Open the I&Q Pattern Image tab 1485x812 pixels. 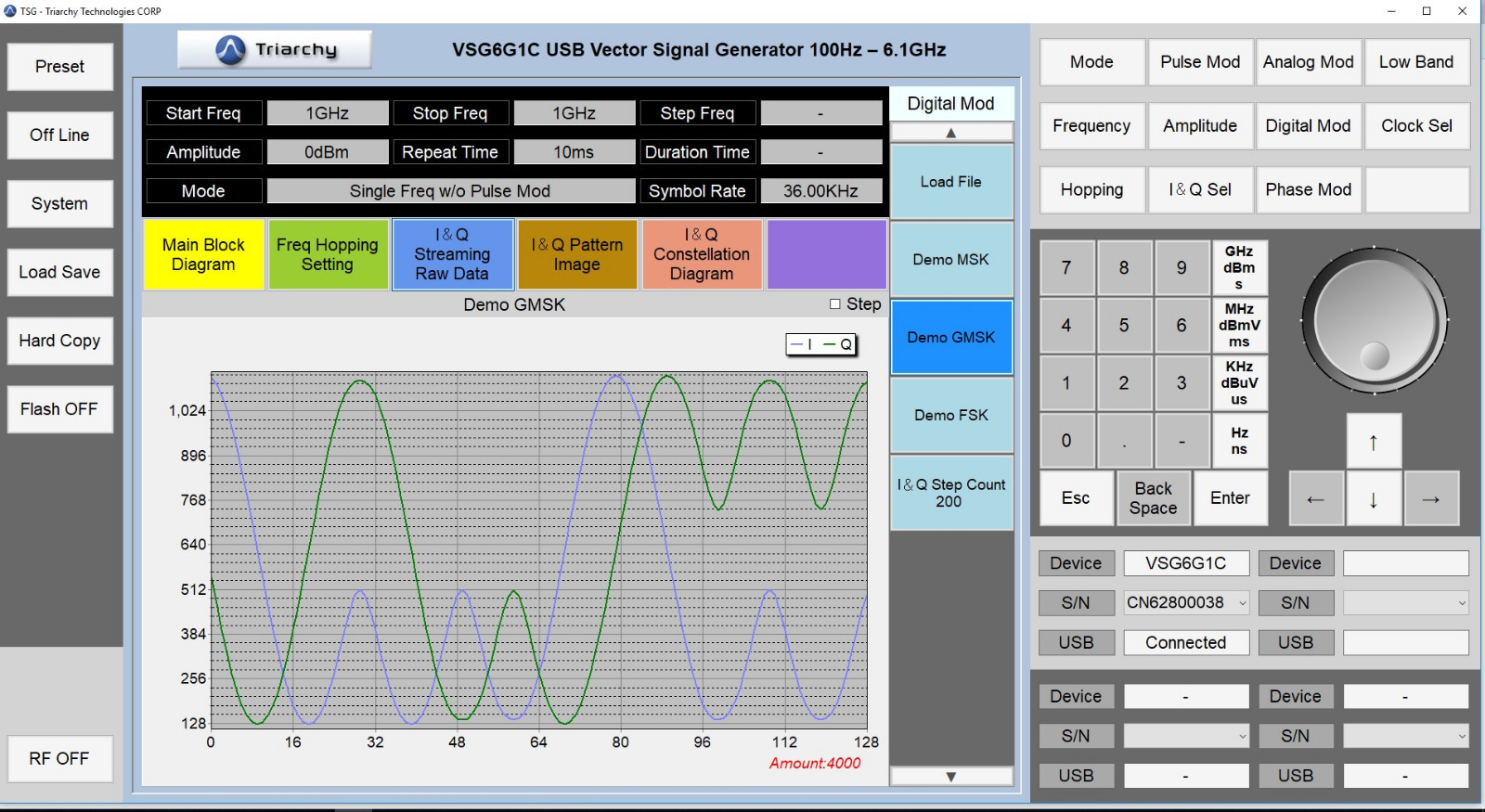[x=577, y=255]
